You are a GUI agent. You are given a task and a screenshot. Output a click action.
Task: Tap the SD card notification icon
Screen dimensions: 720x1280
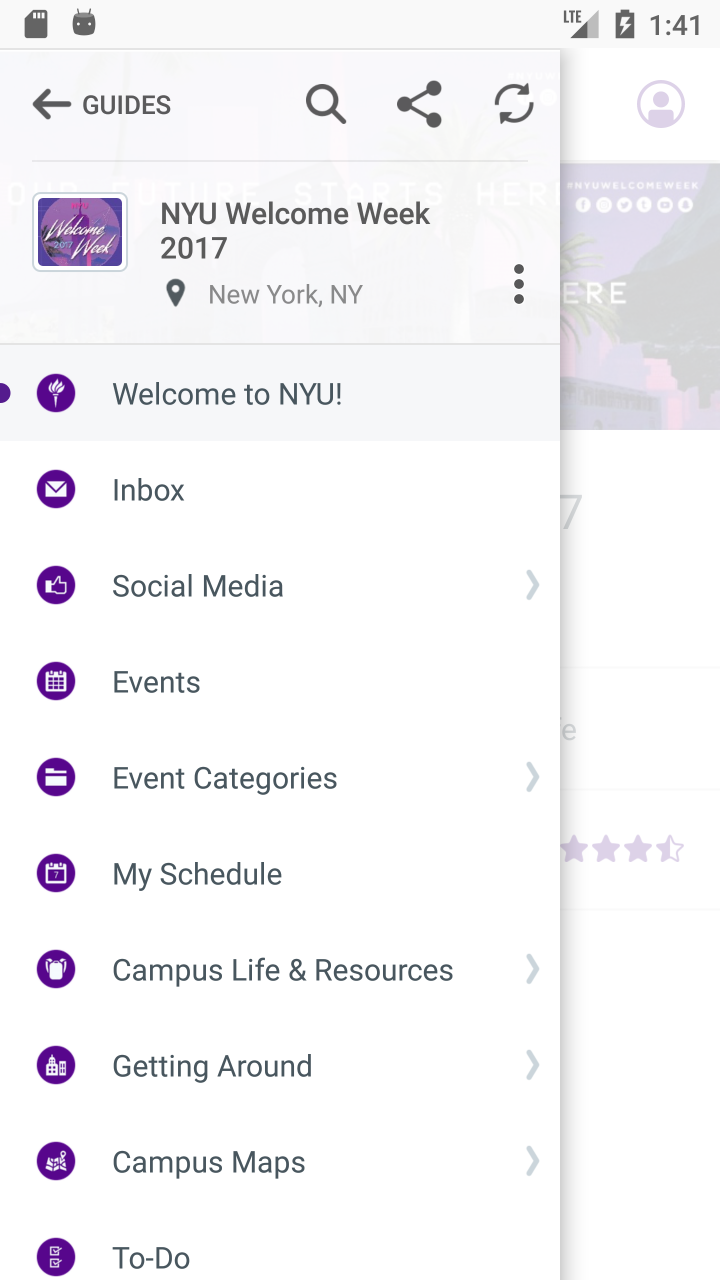[36, 24]
